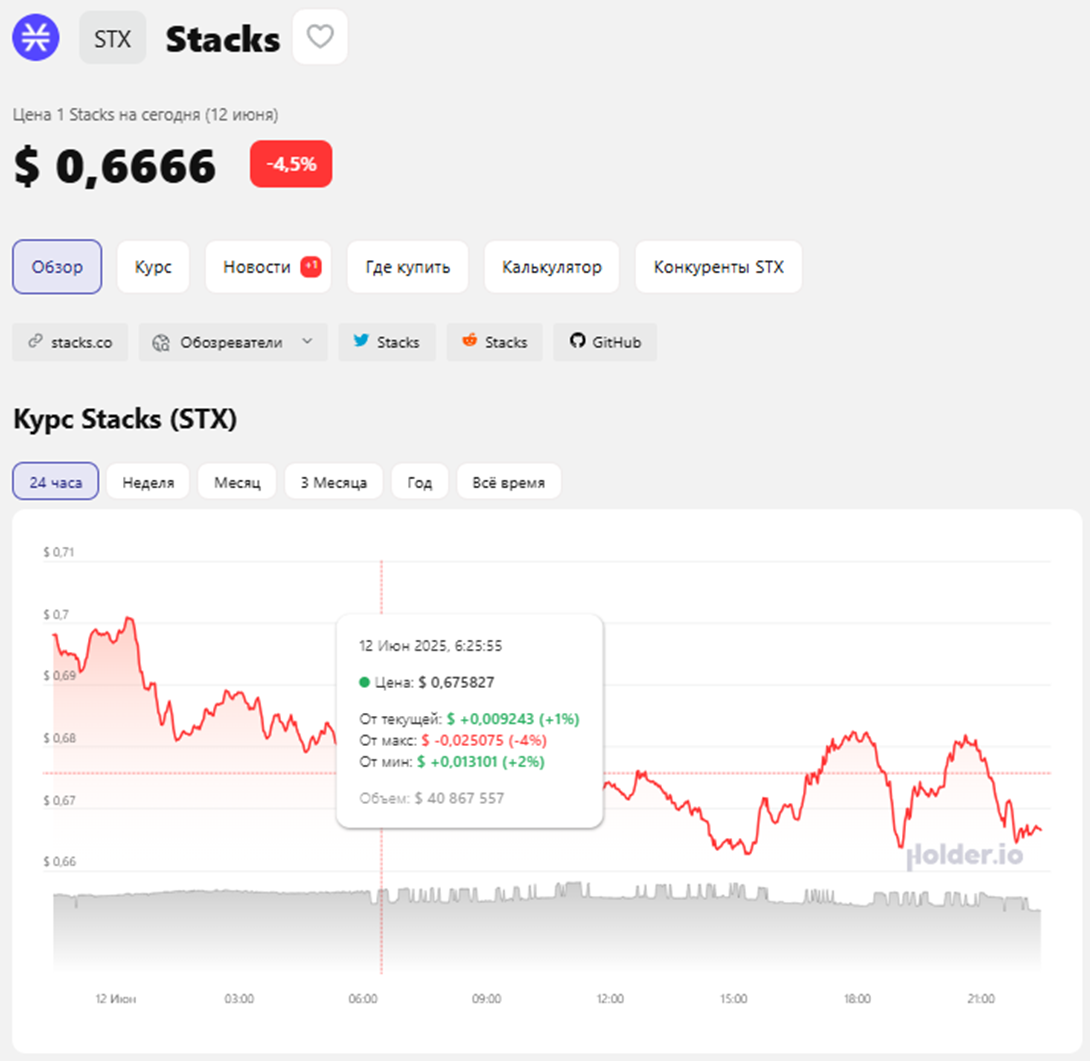Expand the Обозреватели dropdown

(233, 342)
